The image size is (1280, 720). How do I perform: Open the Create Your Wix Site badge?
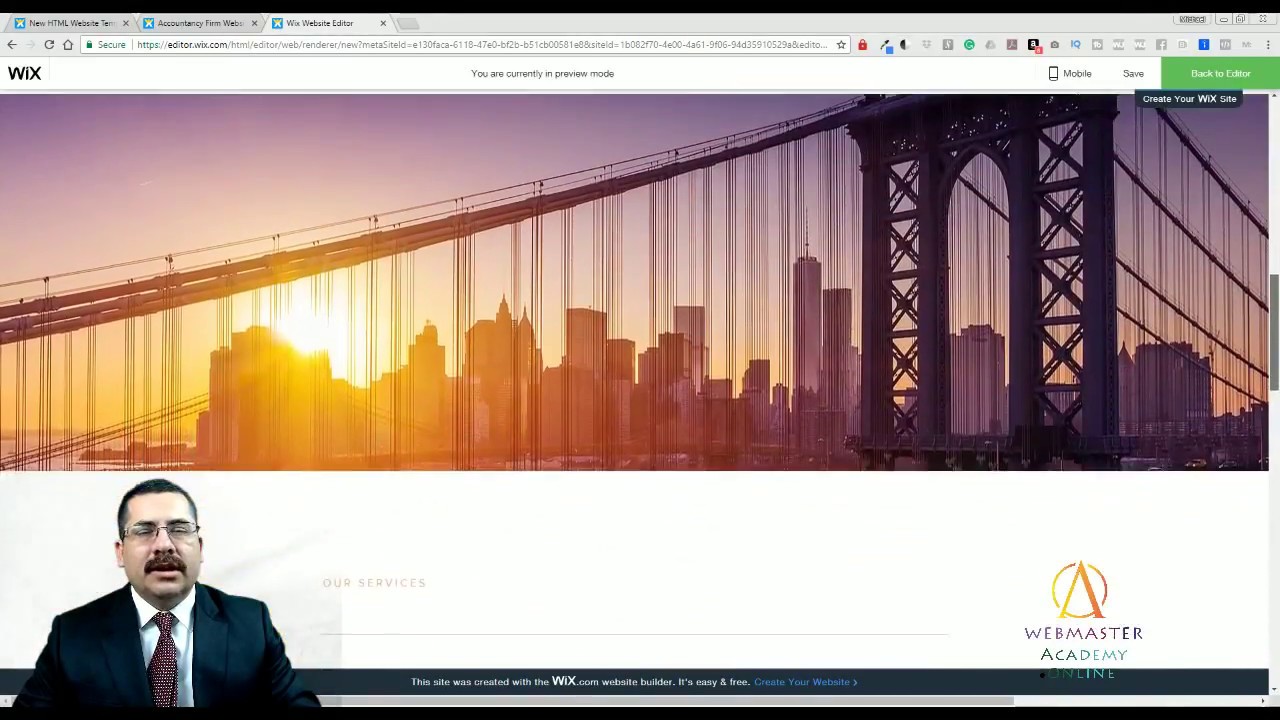[1189, 99]
